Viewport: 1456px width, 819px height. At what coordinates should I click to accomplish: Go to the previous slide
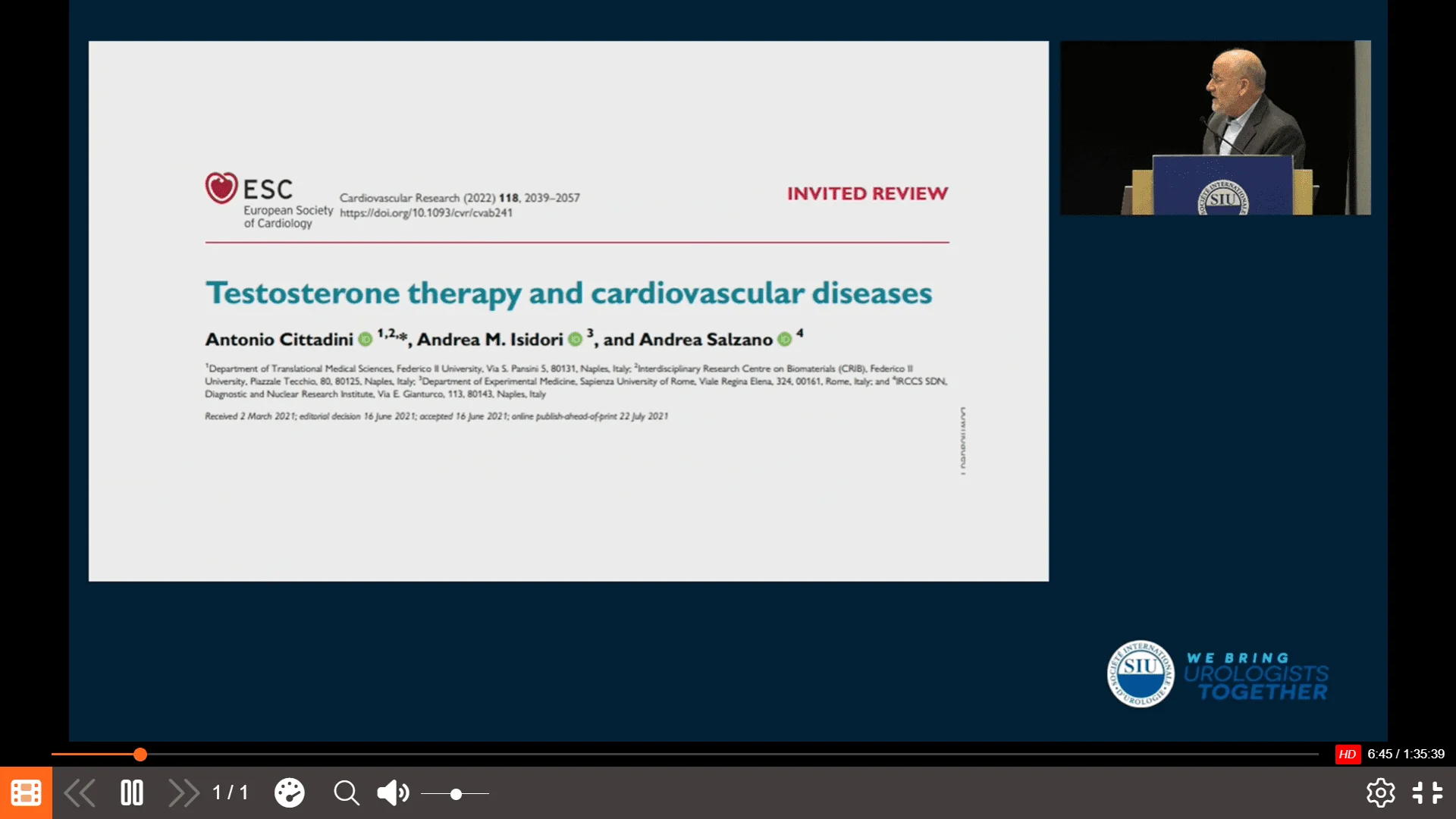click(x=80, y=793)
